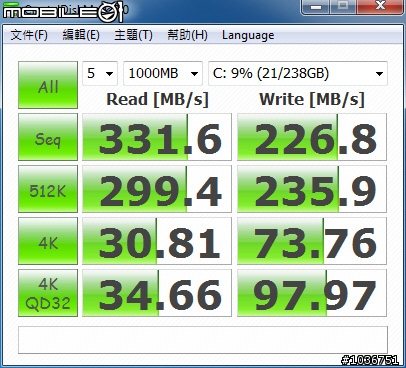Image resolution: width=406 pixels, height=368 pixels.
Task: Select 4K read result 30.81
Action: (x=157, y=241)
